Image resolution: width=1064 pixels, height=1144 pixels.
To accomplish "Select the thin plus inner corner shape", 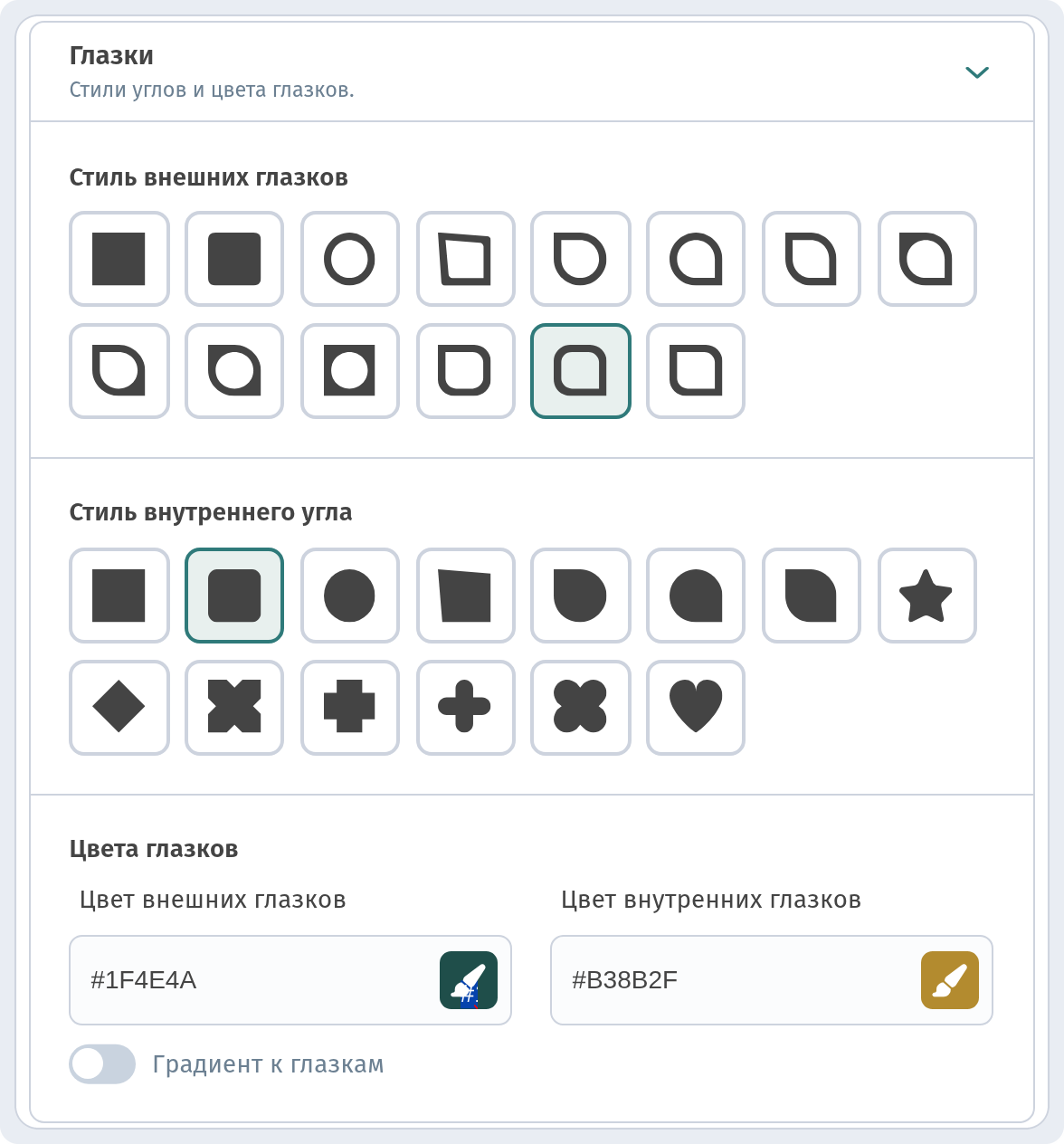I will point(466,708).
